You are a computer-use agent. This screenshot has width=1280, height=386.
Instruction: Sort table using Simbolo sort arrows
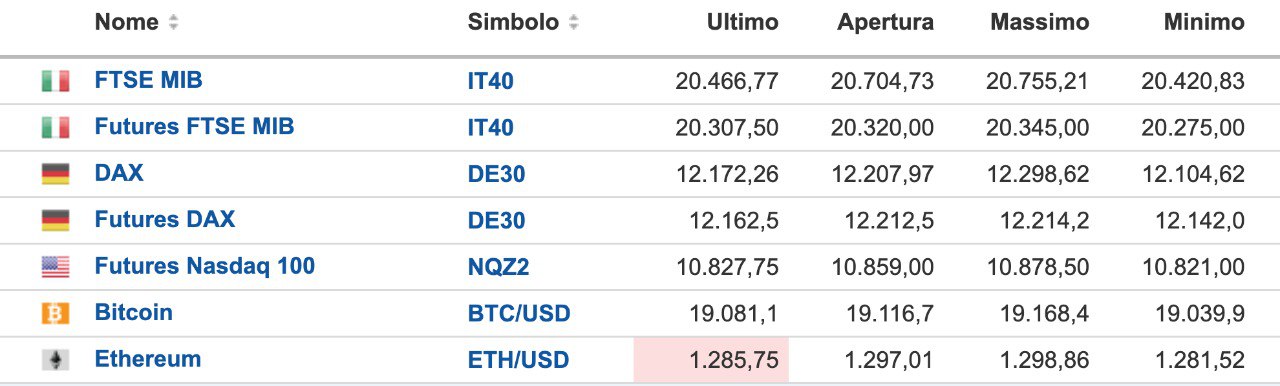tap(573, 23)
